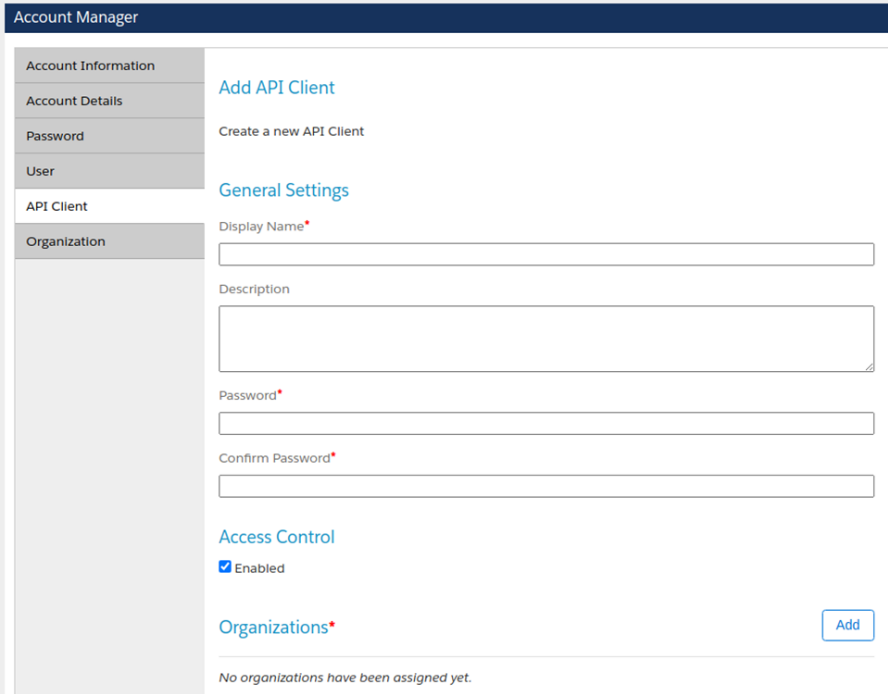Click the Access Control heading

click(x=276, y=537)
